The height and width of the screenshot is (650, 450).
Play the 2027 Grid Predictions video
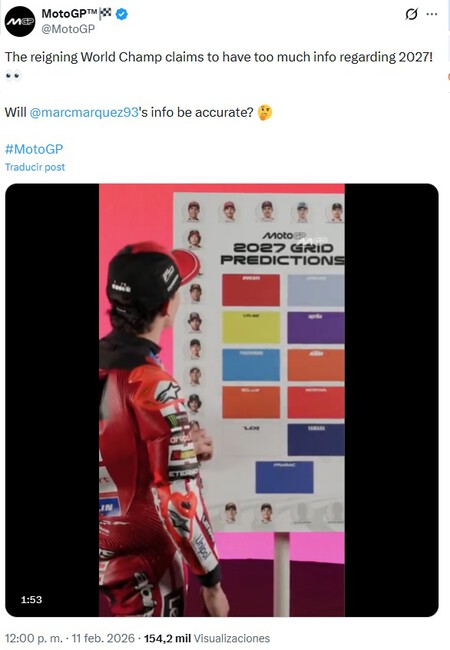pyautogui.click(x=222, y=400)
